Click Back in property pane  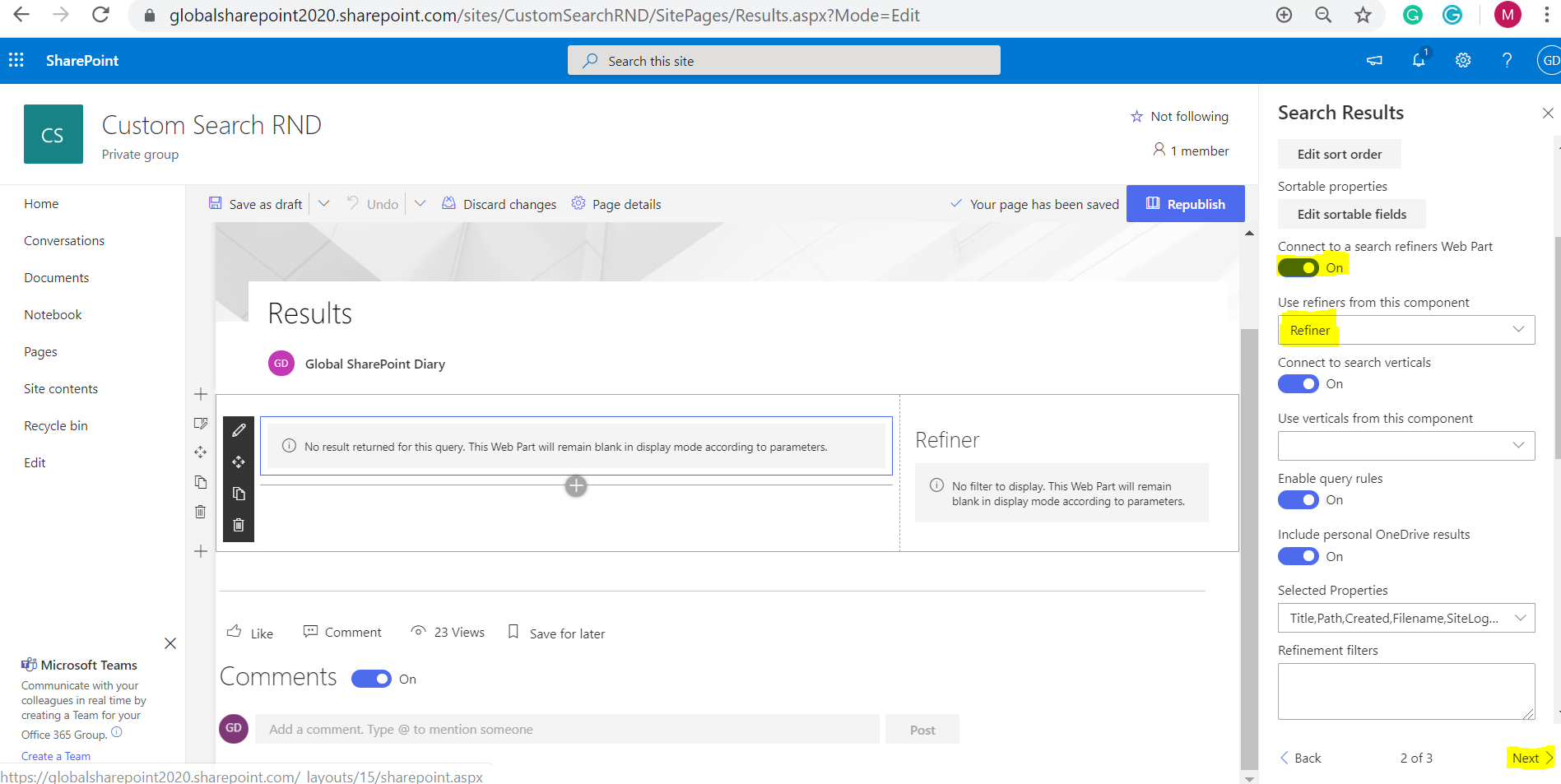pos(1301,758)
